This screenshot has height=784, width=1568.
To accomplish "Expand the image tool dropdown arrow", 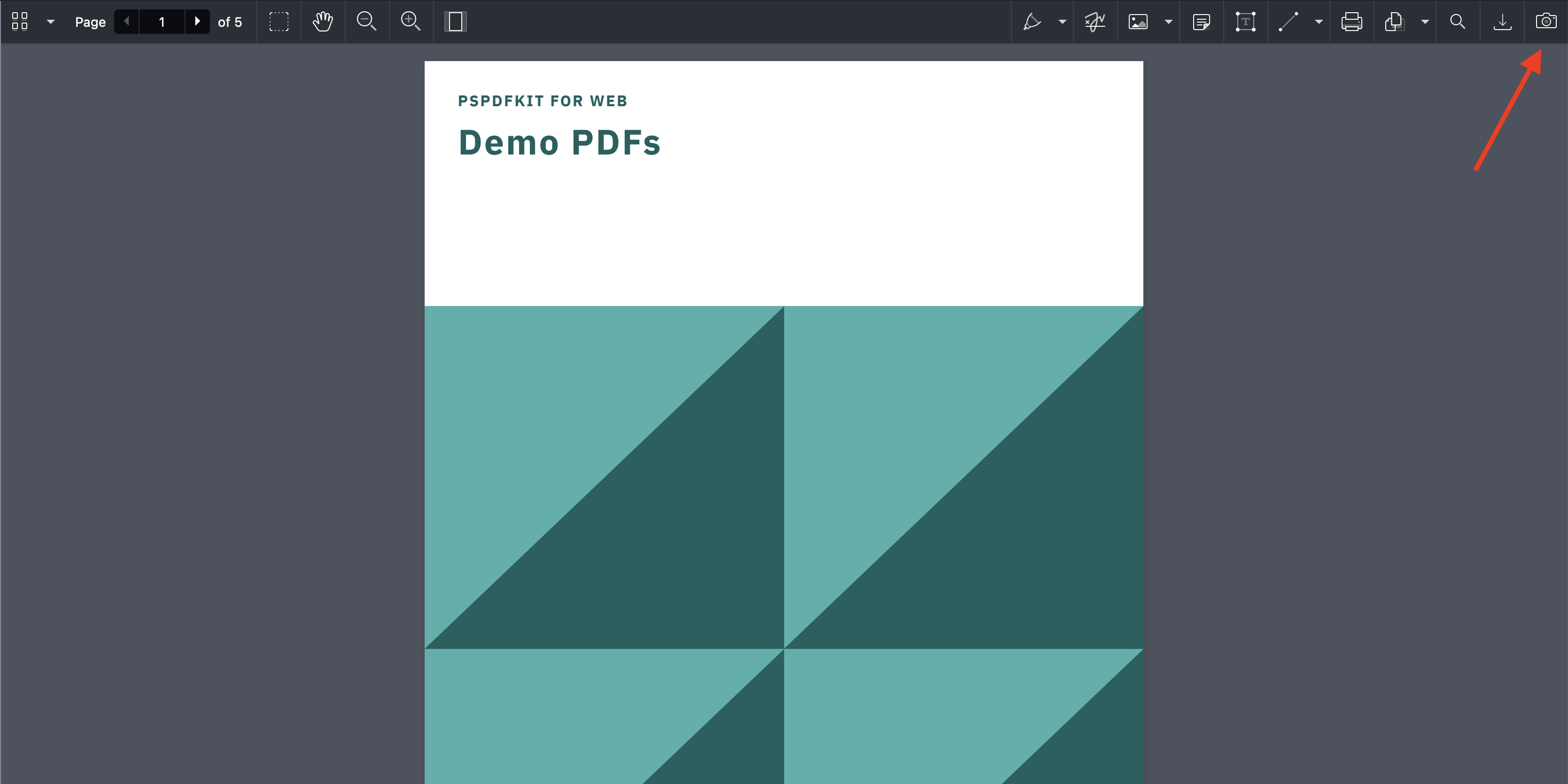I will (x=1168, y=21).
